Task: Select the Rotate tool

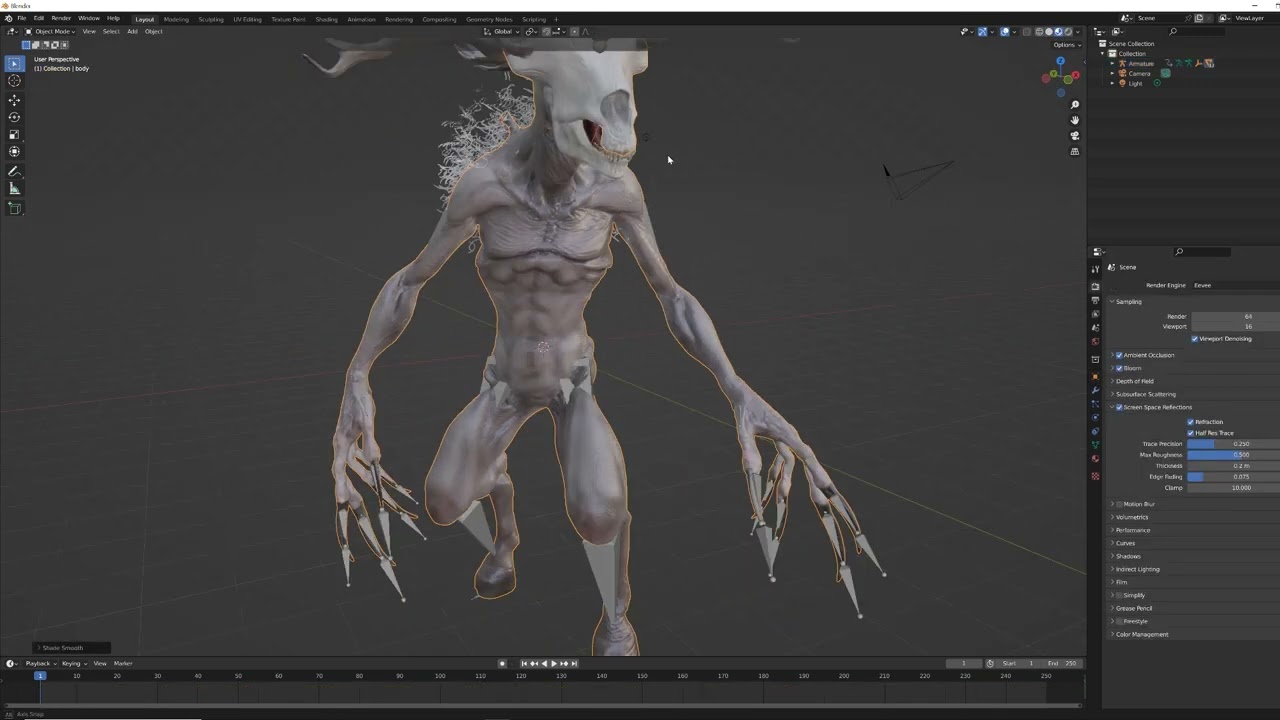Action: click(14, 117)
